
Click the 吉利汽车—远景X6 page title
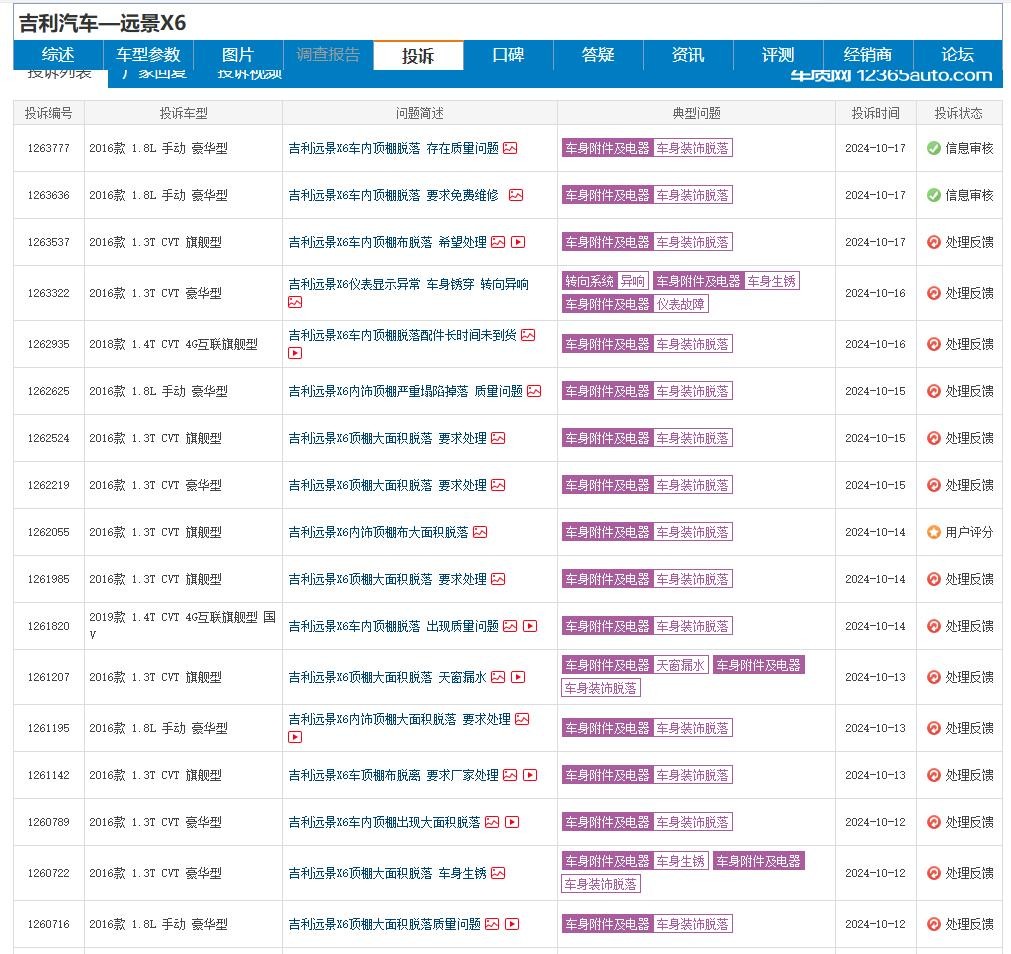[103, 24]
